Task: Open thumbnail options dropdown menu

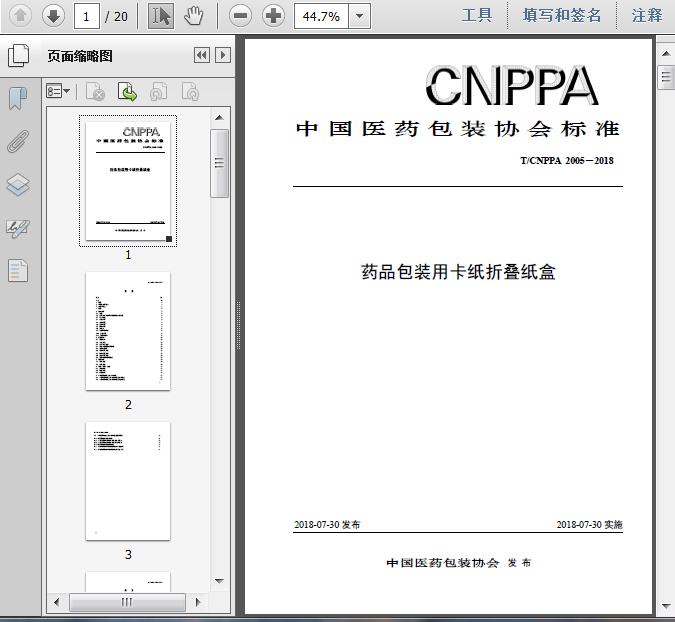Action: (58, 91)
